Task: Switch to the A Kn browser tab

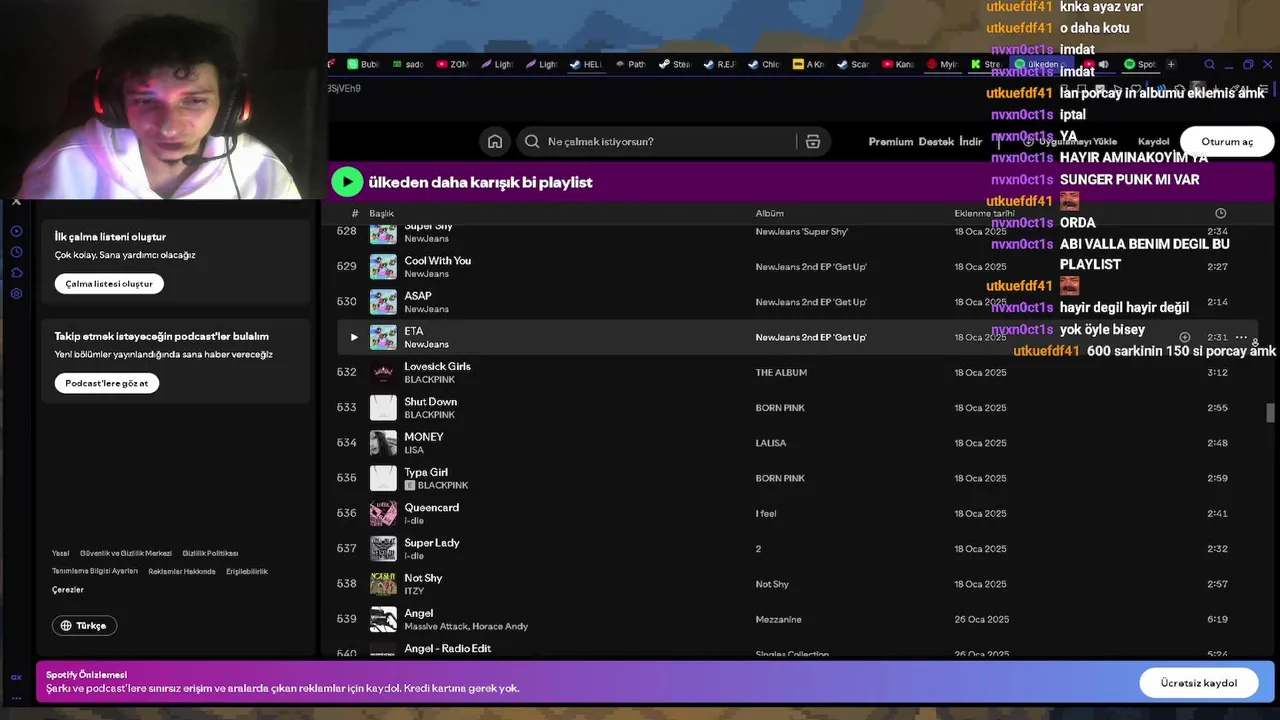Action: click(808, 64)
